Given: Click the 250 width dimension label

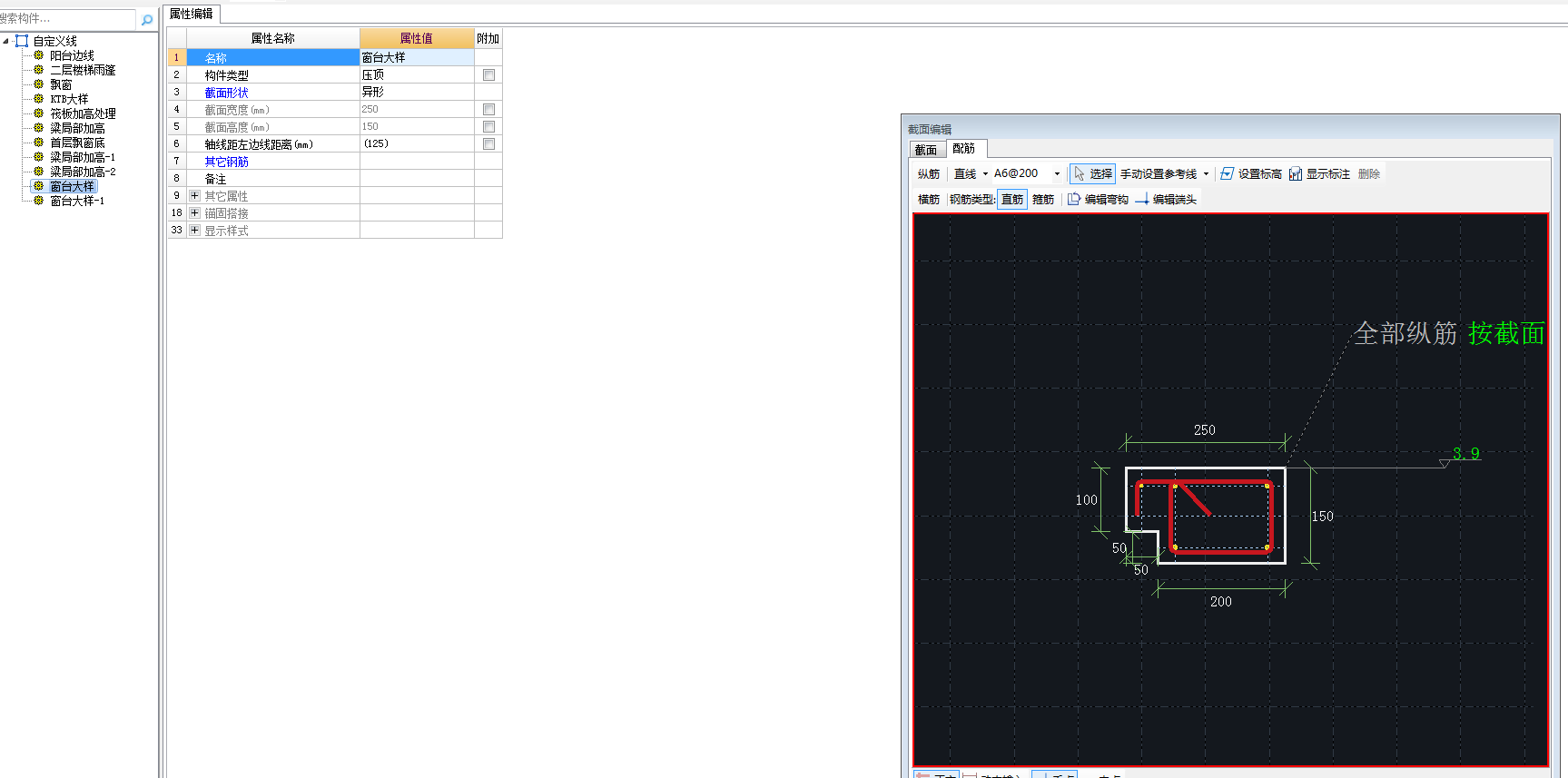Looking at the screenshot, I should [x=1205, y=430].
